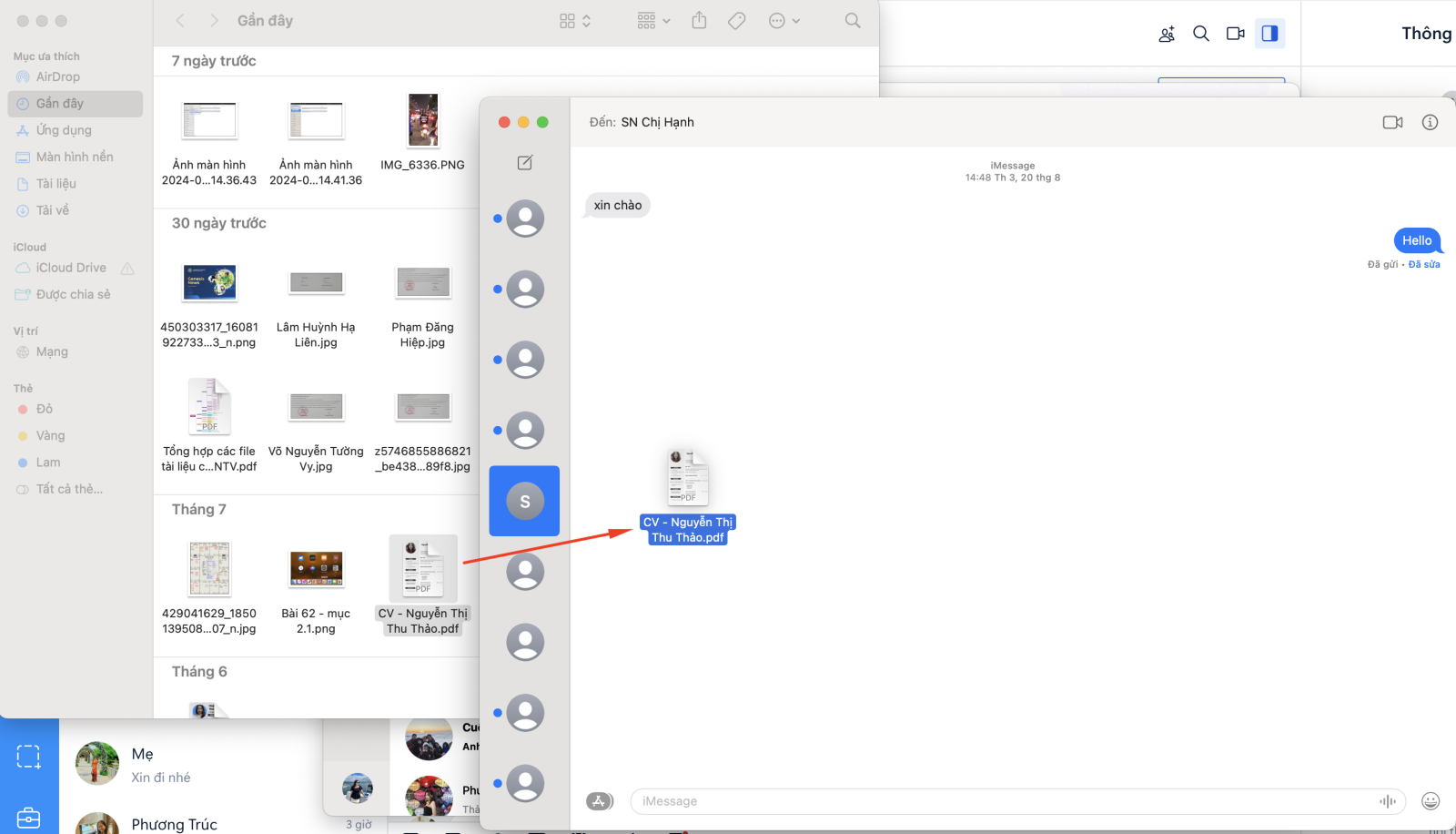Viewport: 1456px width, 834px height.
Task: Open Tải về in Finder sidebar
Action: click(75, 210)
